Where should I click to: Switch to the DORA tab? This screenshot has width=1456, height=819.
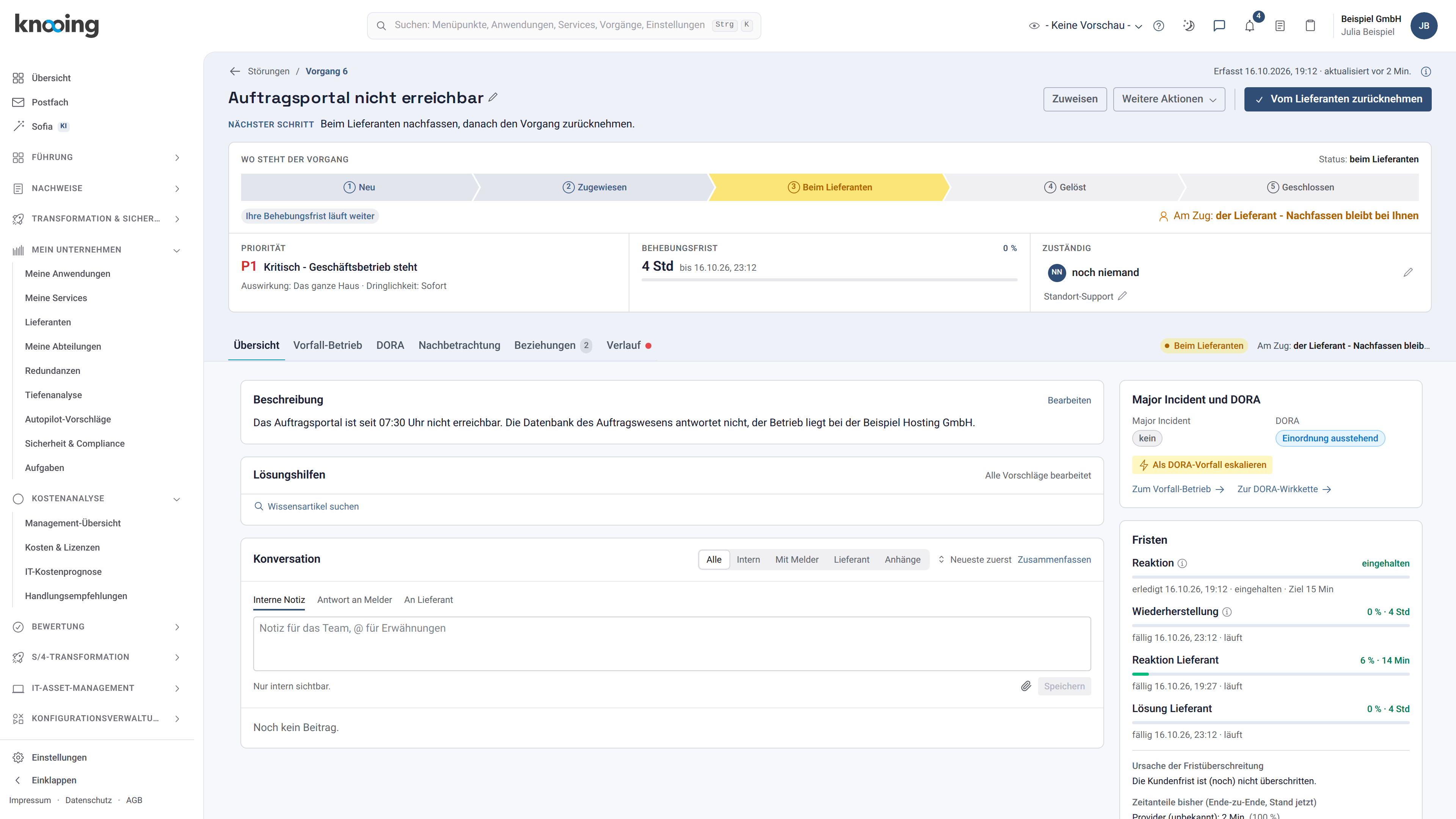pos(390,345)
